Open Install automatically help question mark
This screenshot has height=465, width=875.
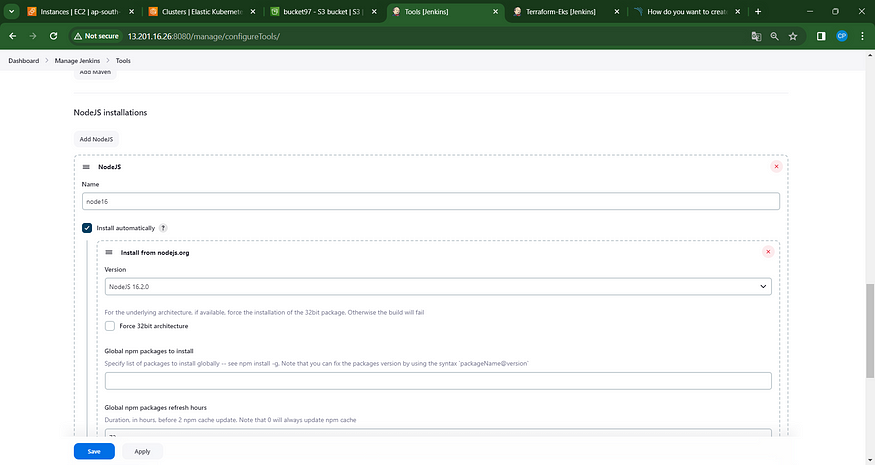point(163,228)
